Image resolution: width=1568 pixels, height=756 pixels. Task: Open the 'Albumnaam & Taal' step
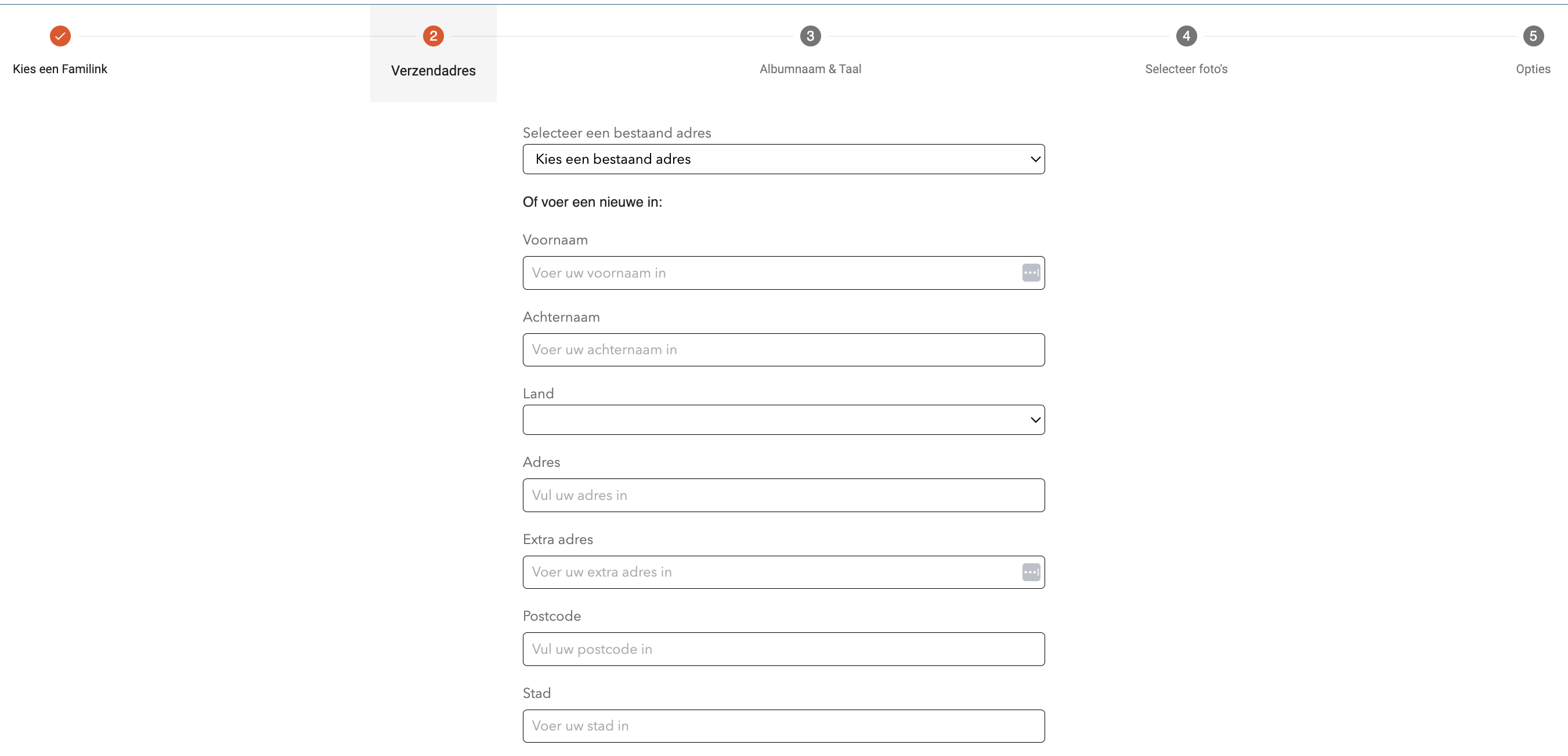(x=810, y=69)
